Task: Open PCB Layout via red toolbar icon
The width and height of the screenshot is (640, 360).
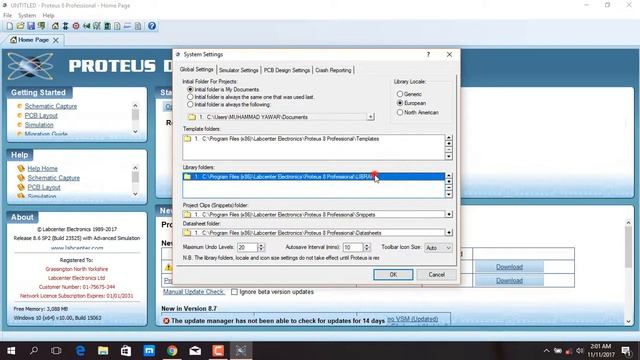Action: point(76,26)
